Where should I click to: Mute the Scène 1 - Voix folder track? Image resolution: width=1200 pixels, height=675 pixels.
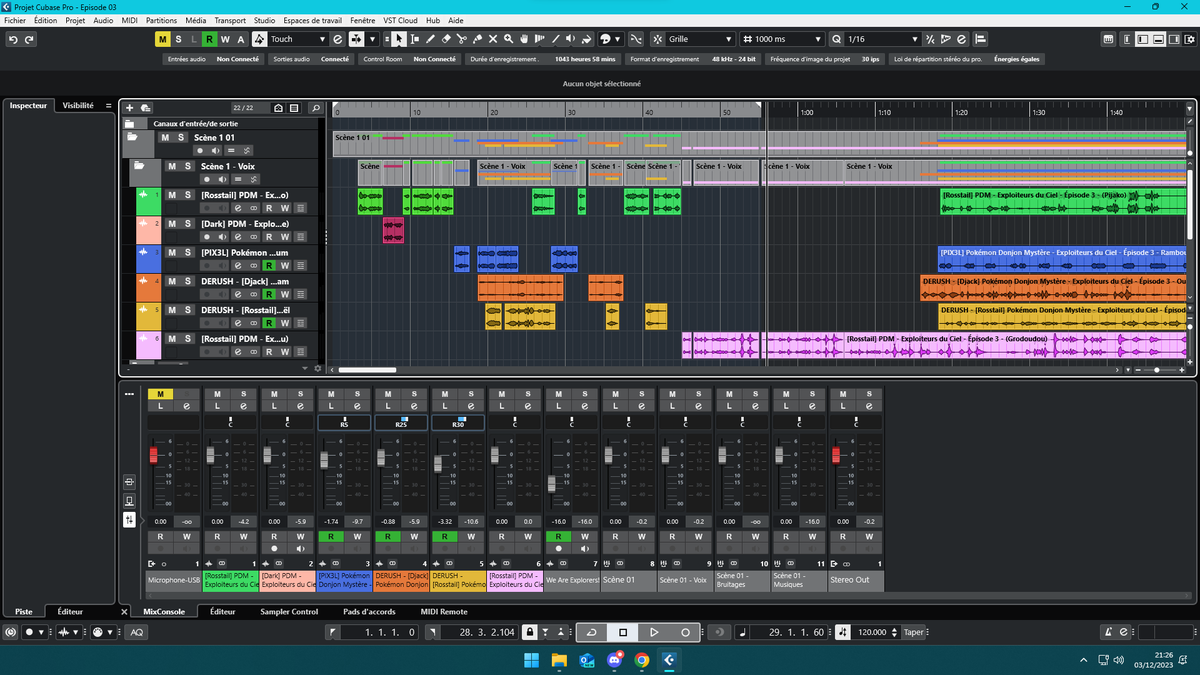171,166
